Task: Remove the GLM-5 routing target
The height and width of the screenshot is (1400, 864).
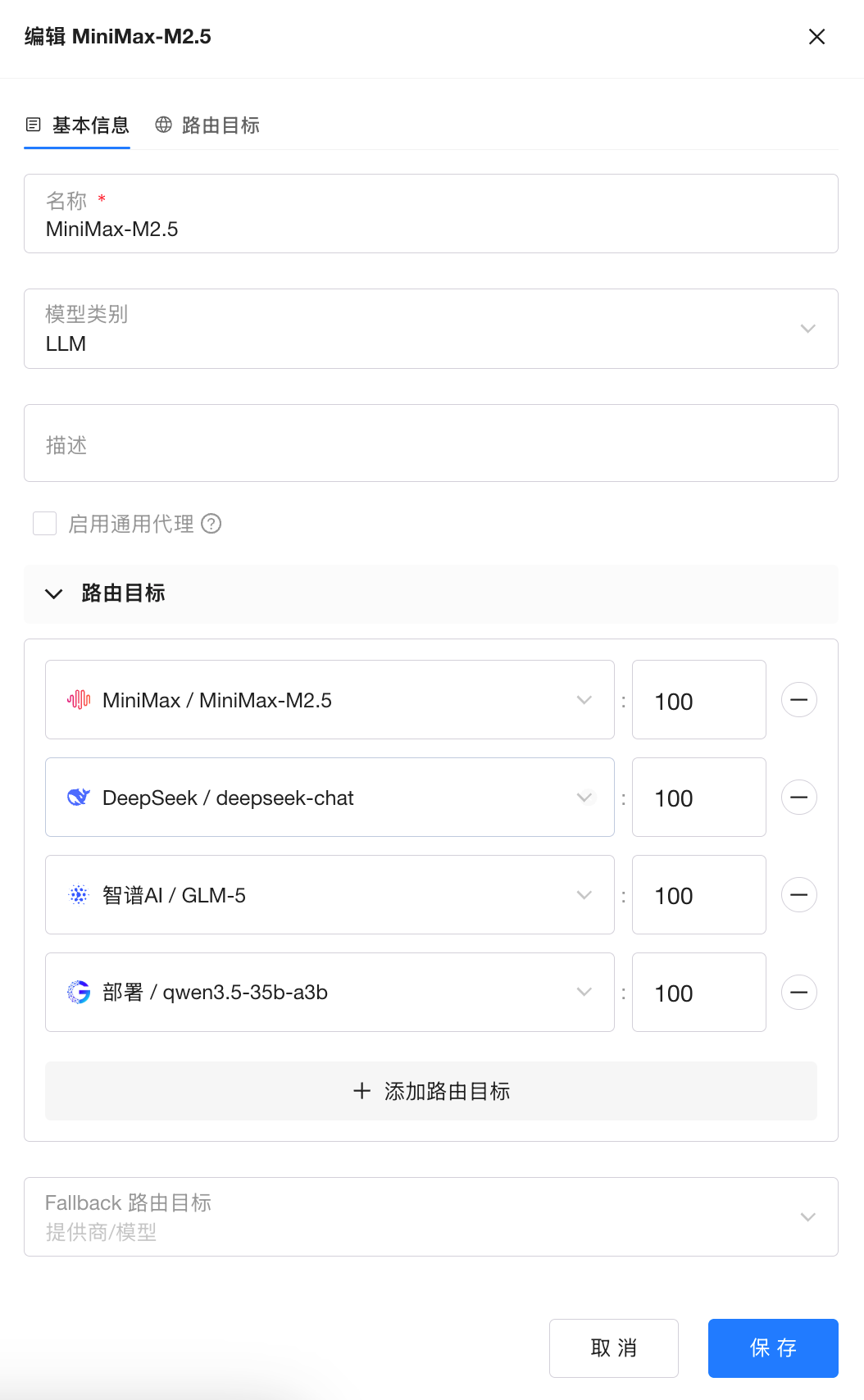Action: click(x=798, y=895)
